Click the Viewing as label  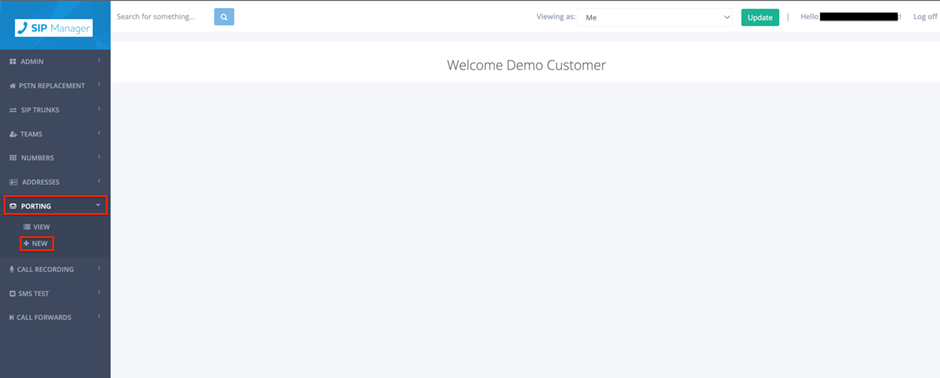tap(556, 17)
